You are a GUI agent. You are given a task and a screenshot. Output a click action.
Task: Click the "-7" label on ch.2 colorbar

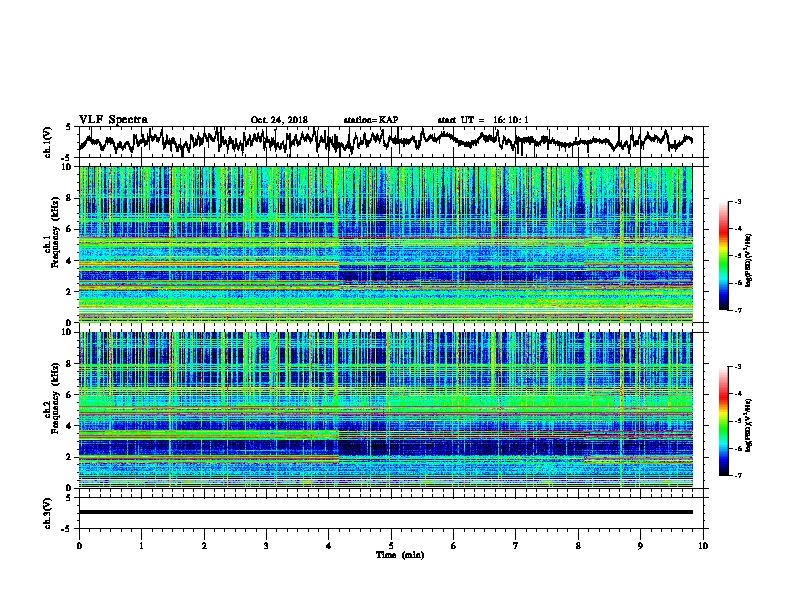tap(738, 475)
